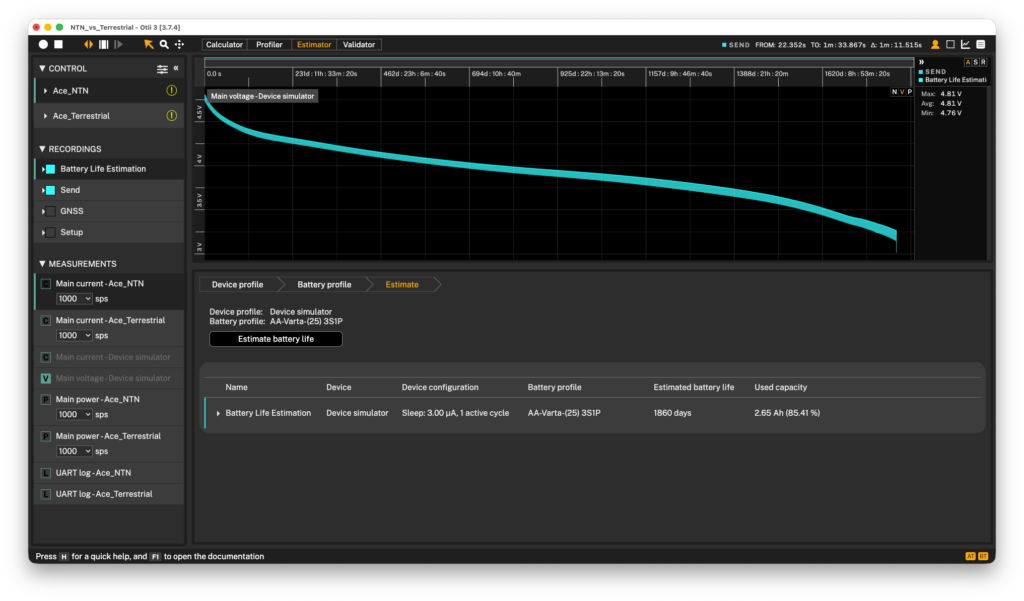
Task: Click the 694d : 10h : 40m timeline marker
Action: 496,74
